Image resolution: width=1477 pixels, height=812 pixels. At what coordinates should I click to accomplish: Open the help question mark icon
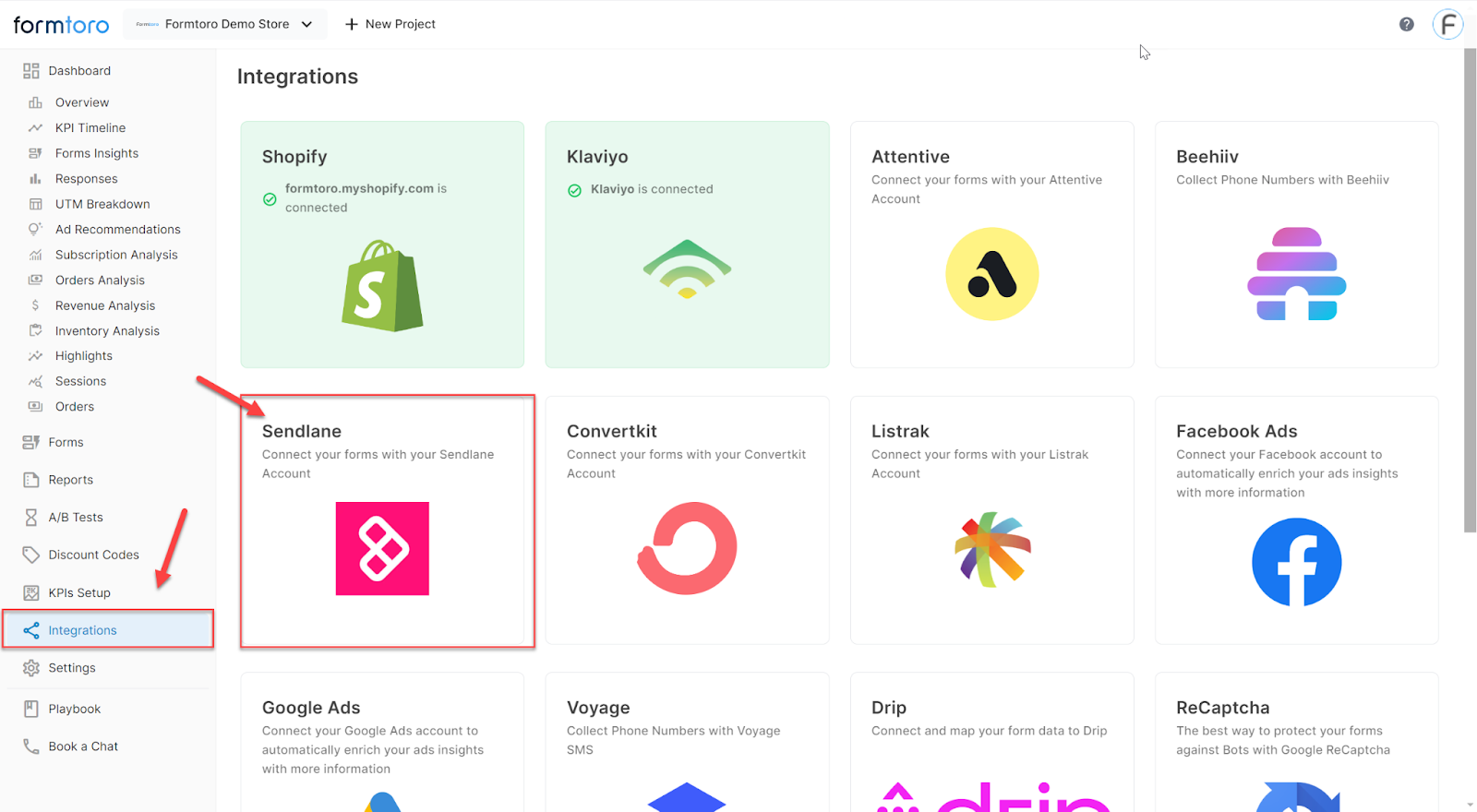1406,24
